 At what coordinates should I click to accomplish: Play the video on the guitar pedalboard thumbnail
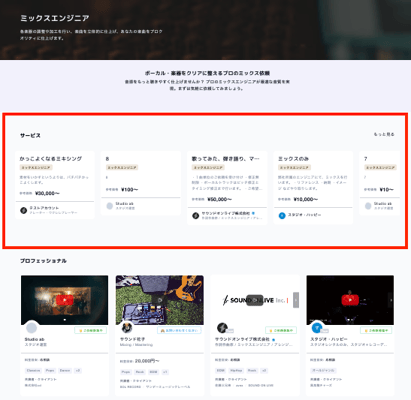click(160, 300)
